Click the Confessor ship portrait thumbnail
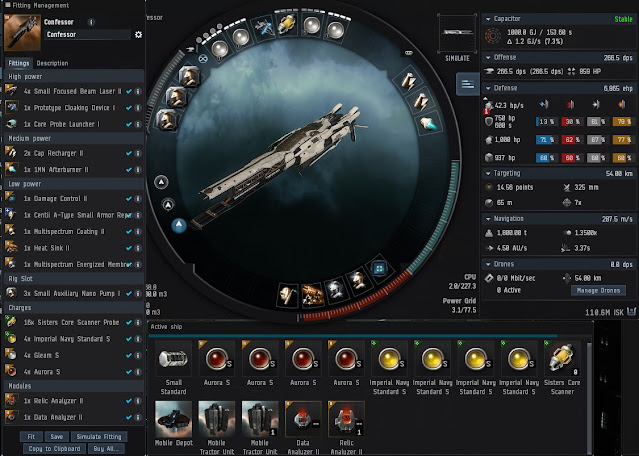The width and height of the screenshot is (639, 456). [22, 33]
